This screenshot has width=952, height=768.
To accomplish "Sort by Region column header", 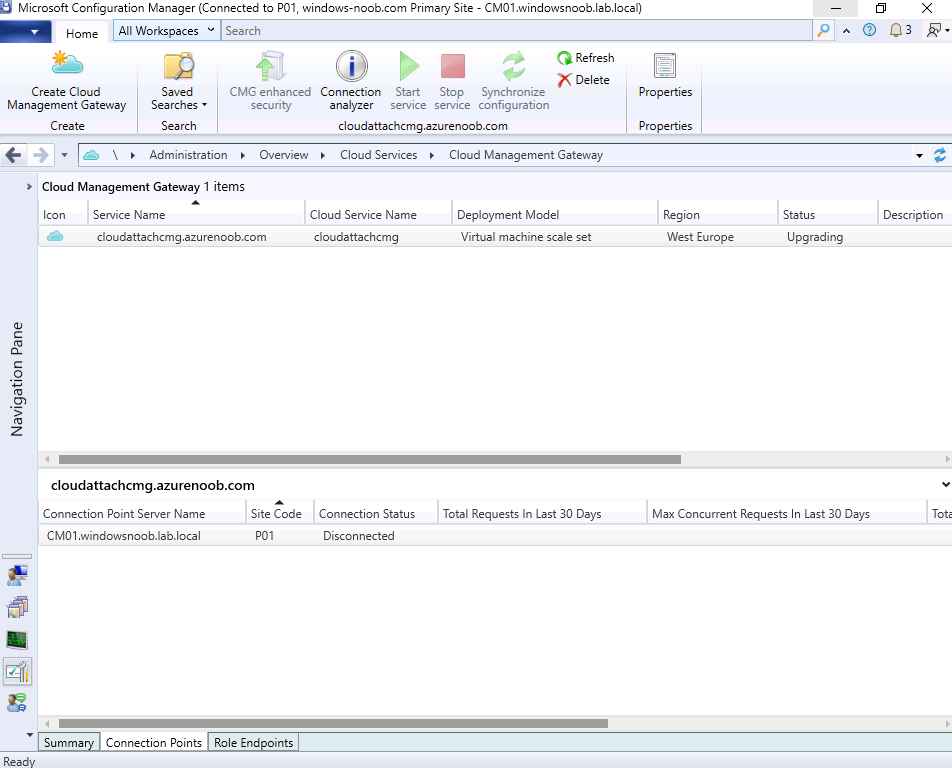I will (x=718, y=214).
